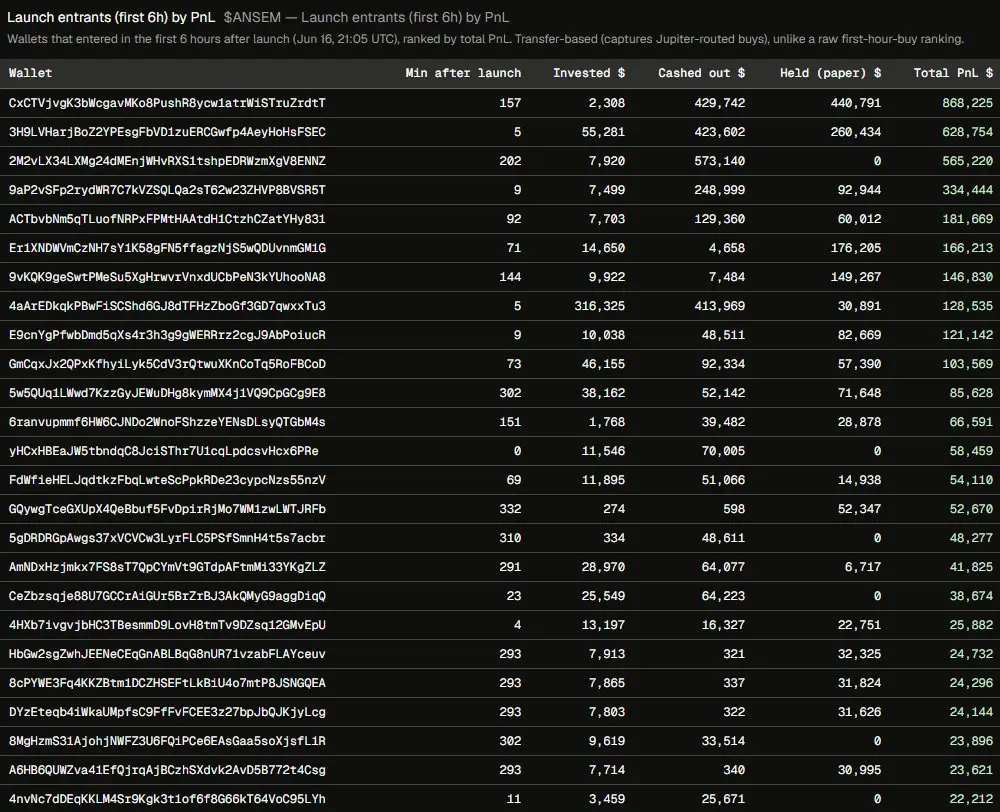1000x812 pixels.
Task: Click Invested value 28,970
Action: point(603,567)
